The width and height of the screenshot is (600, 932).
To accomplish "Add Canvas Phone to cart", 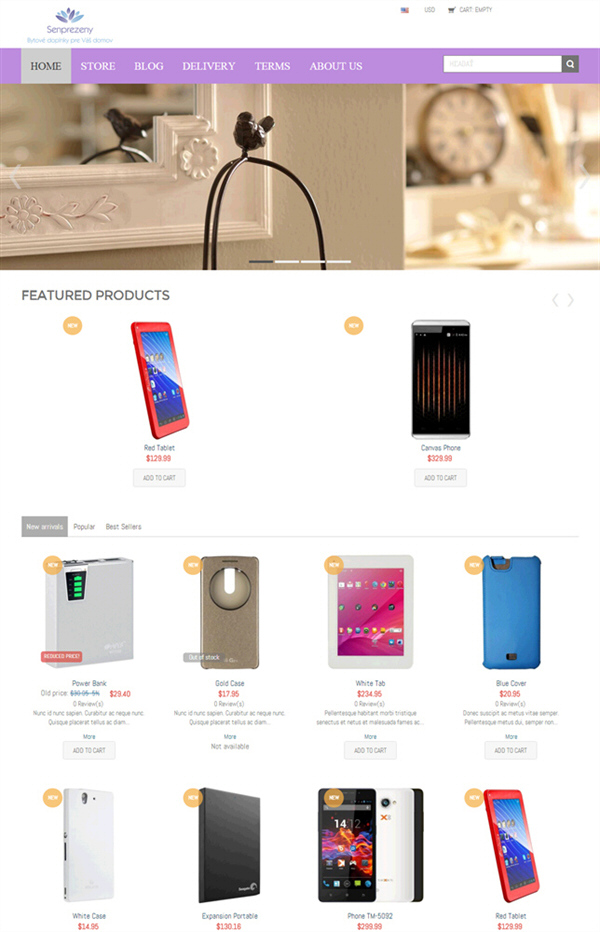I will 441,478.
